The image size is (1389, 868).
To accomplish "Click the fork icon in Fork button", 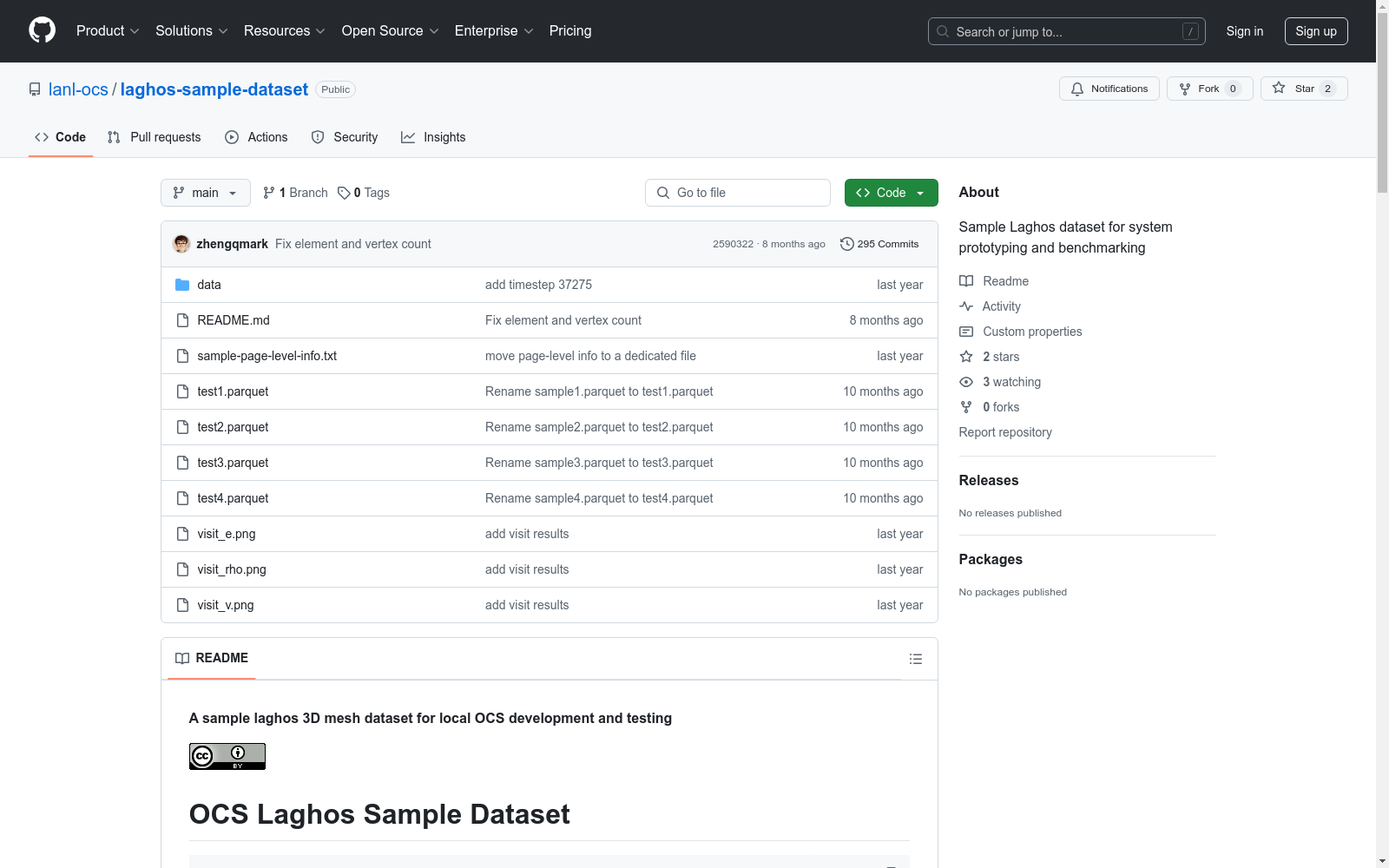I will (x=1185, y=89).
